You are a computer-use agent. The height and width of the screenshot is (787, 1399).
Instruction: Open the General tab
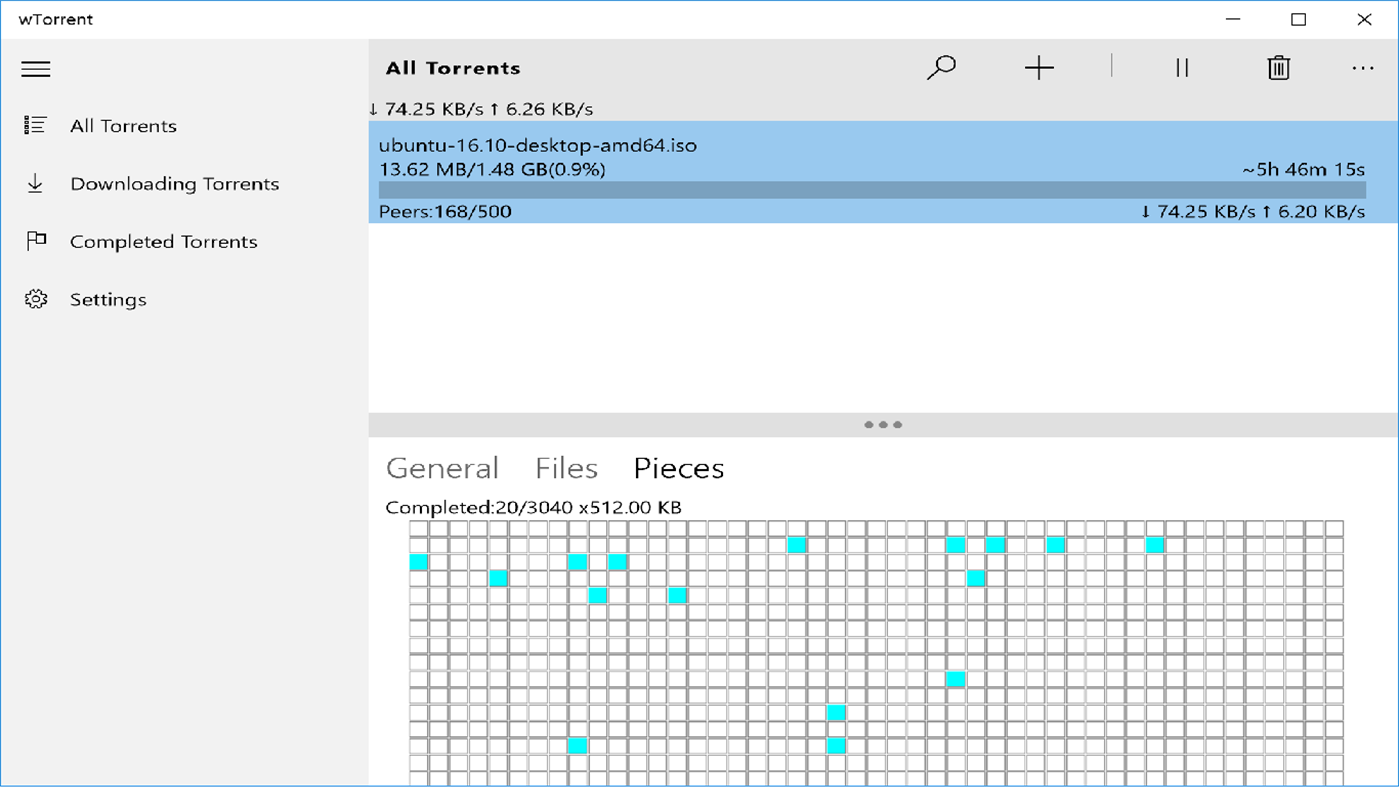click(442, 468)
